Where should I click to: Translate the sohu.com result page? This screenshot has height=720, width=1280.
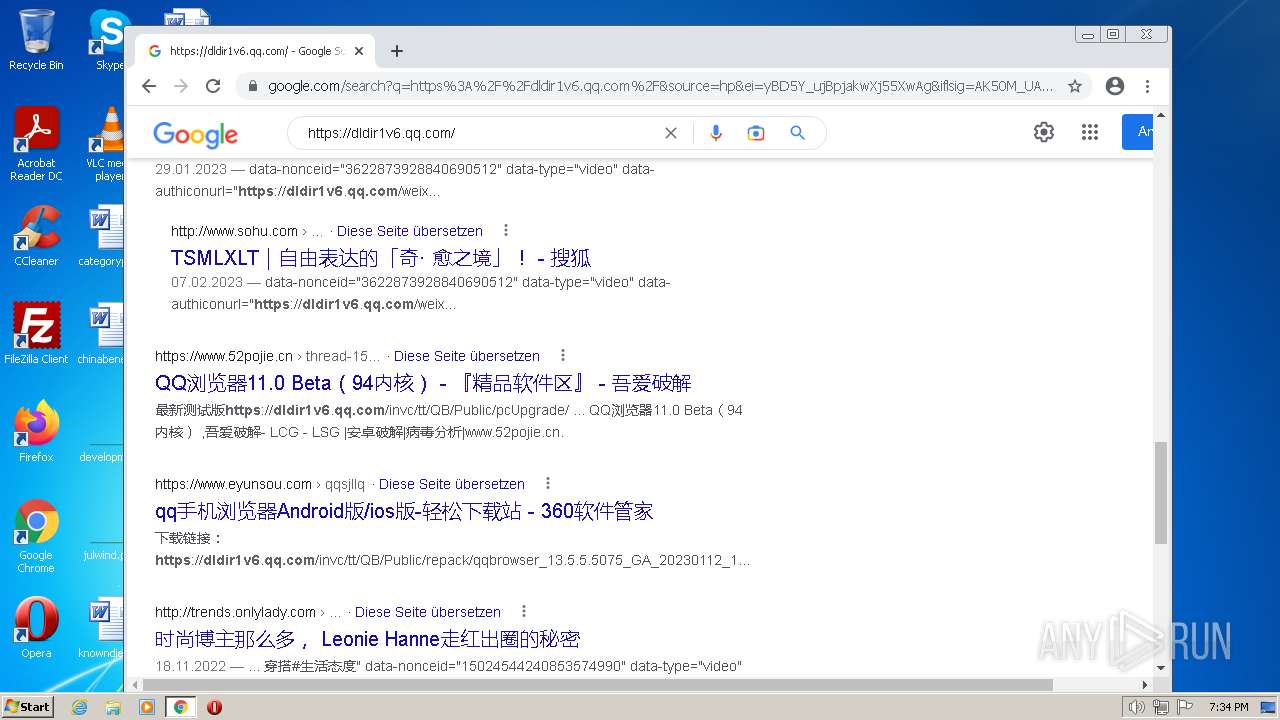pyautogui.click(x=410, y=231)
